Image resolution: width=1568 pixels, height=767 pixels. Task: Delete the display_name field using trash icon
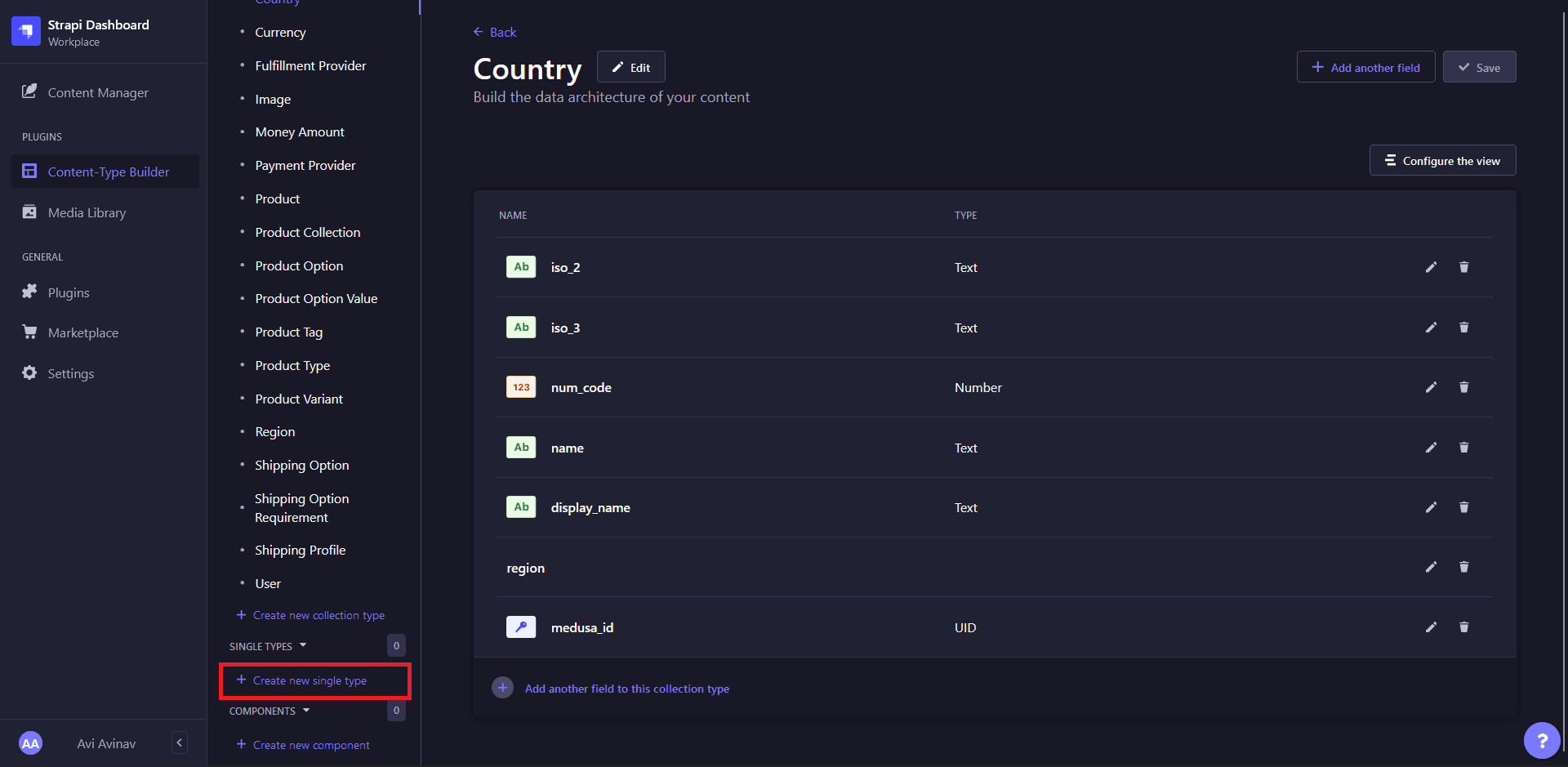[x=1463, y=507]
